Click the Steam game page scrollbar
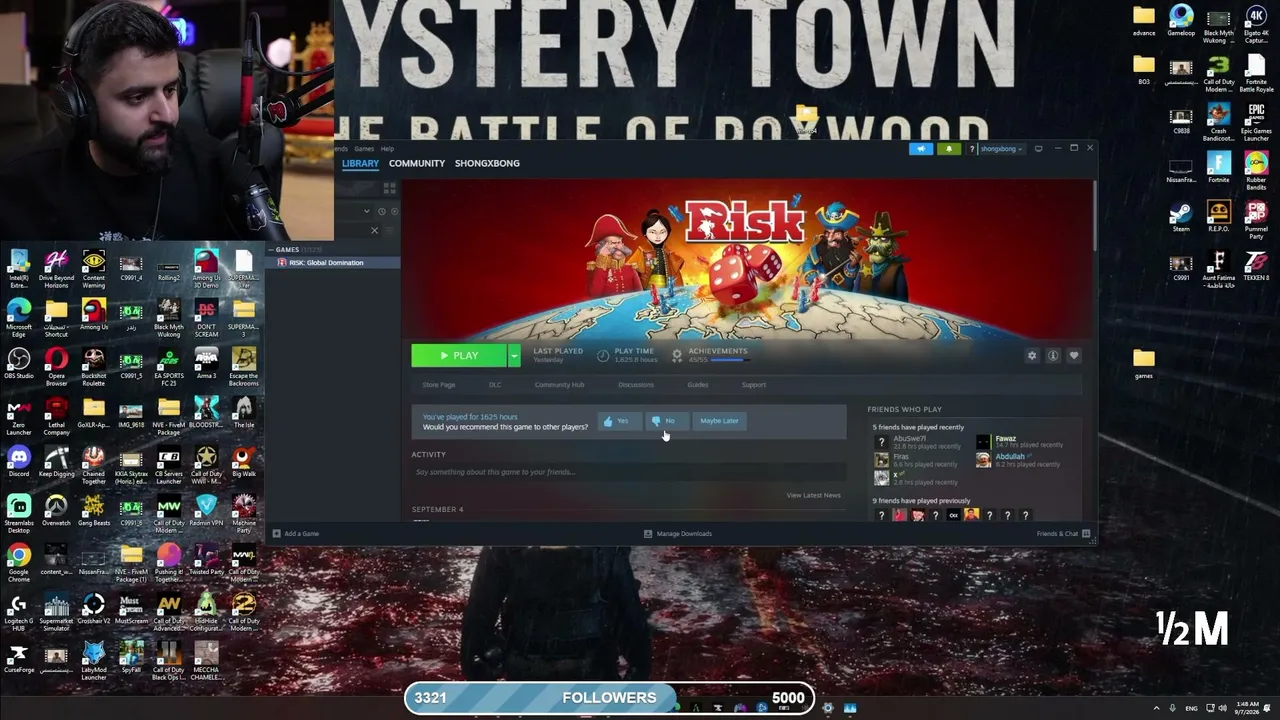The image size is (1280, 720). [1095, 216]
